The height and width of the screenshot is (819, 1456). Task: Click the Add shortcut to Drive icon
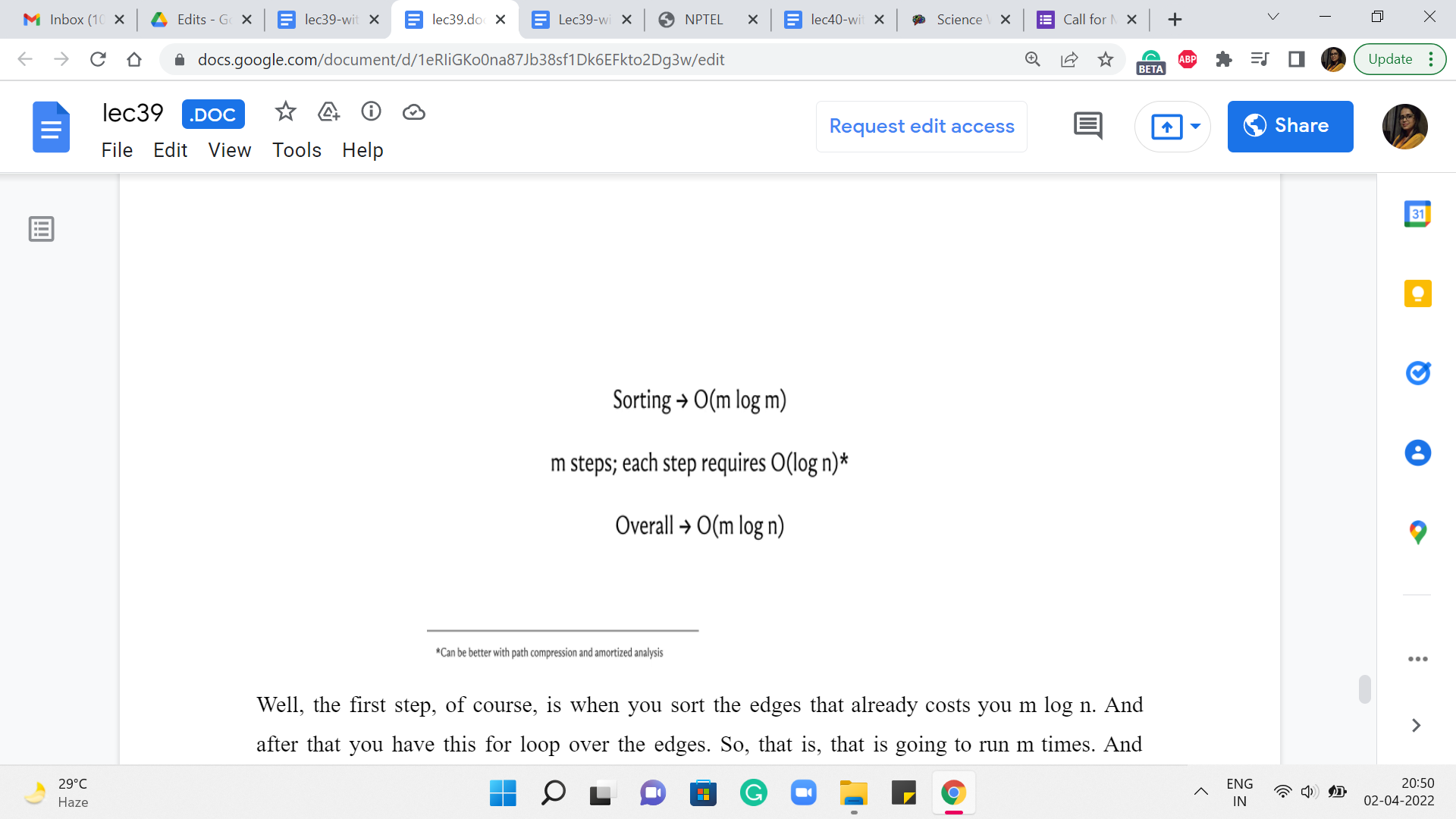(x=328, y=112)
